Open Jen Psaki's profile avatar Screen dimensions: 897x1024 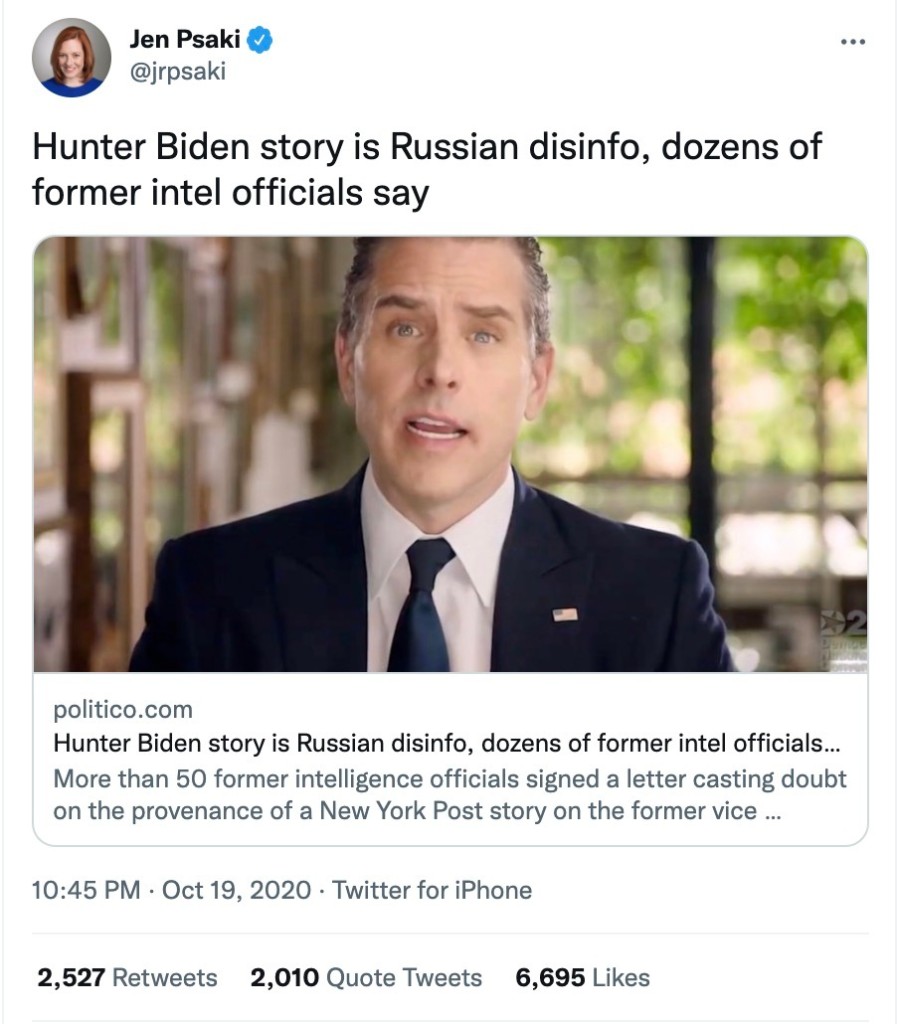pos(71,57)
